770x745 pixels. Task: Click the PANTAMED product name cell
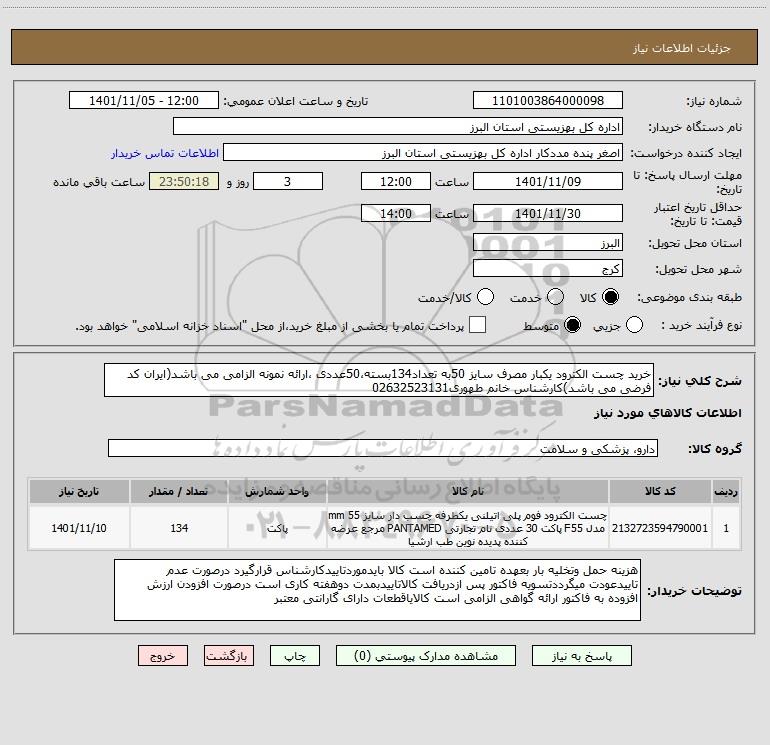468,528
